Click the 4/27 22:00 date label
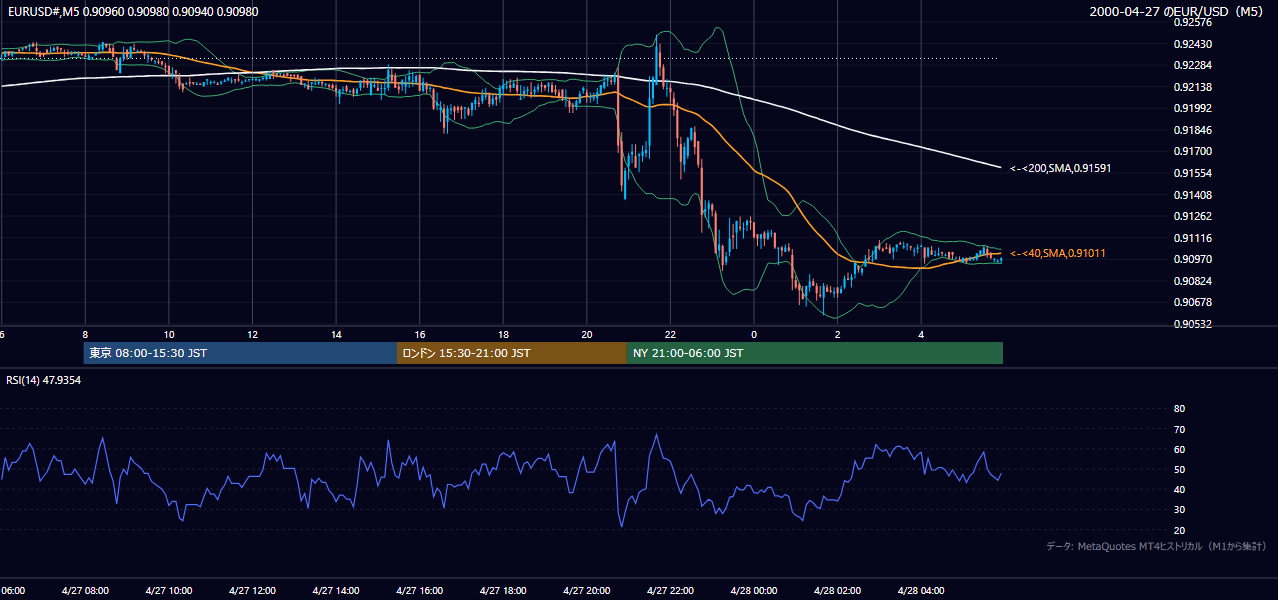 pos(670,590)
